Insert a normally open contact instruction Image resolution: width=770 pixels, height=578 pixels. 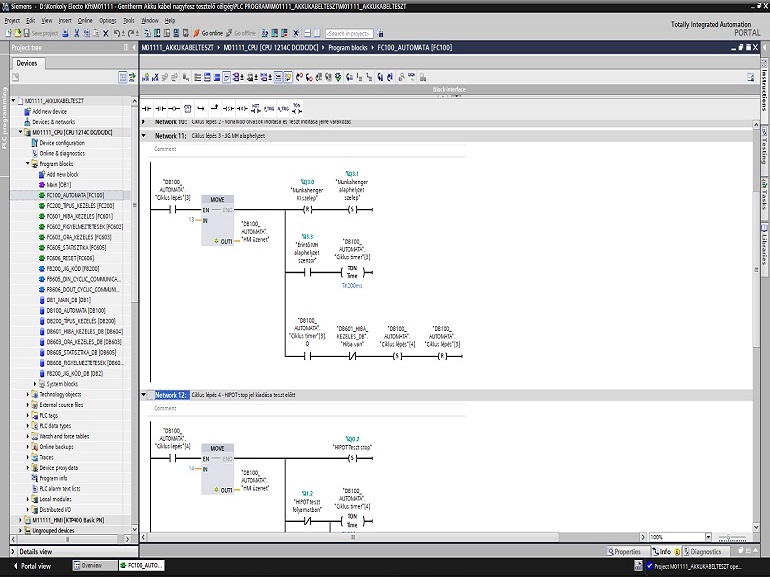[x=146, y=109]
